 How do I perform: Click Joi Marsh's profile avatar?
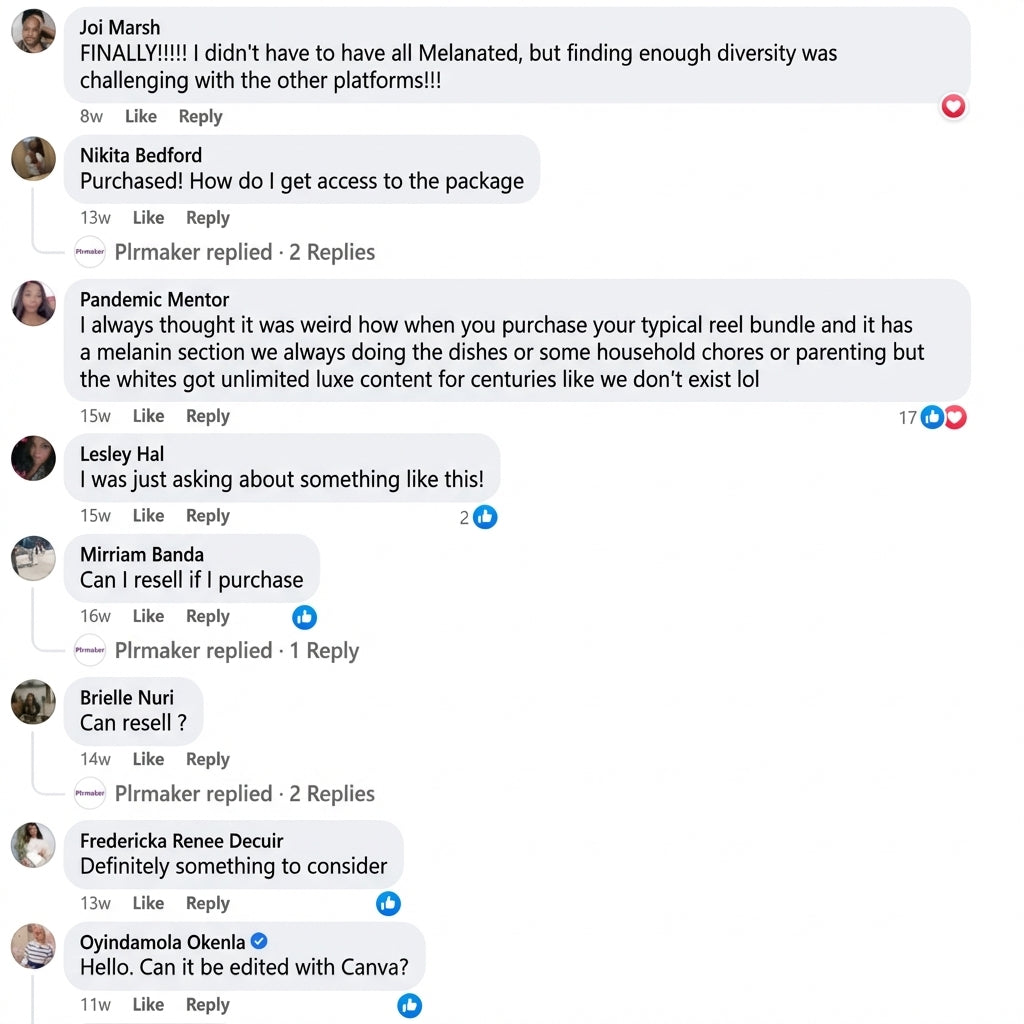tap(33, 31)
